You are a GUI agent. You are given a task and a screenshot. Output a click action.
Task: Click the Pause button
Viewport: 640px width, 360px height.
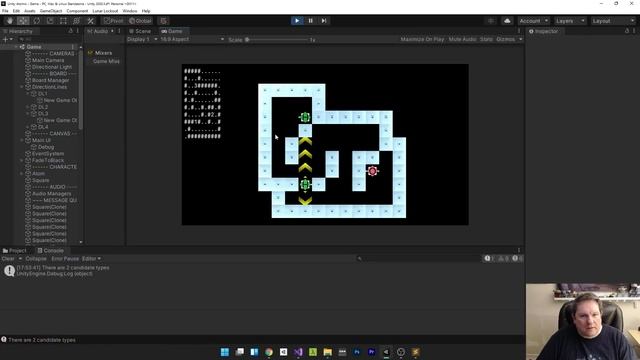pyautogui.click(x=311, y=21)
